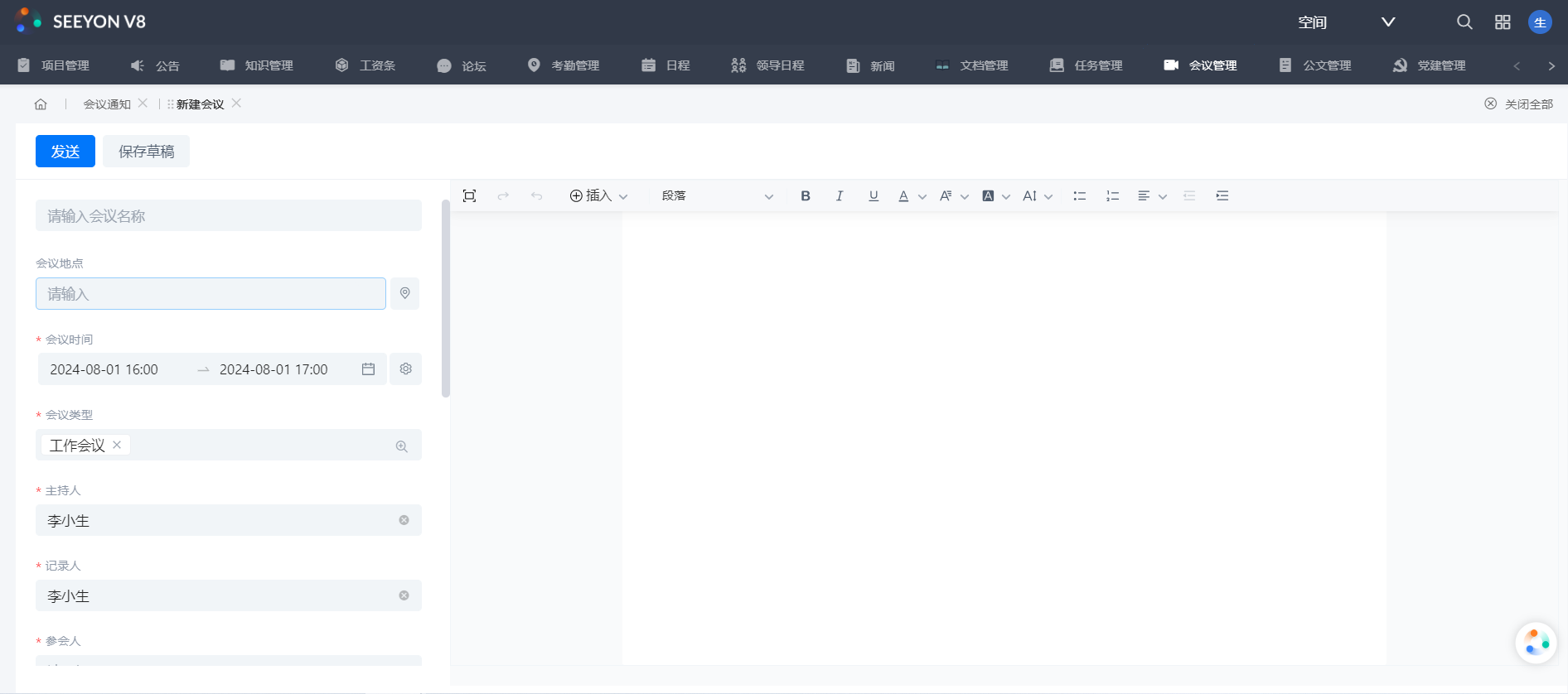1568x694 pixels.
Task: Open the calendar icon in 会议时间 field
Action: tap(369, 369)
